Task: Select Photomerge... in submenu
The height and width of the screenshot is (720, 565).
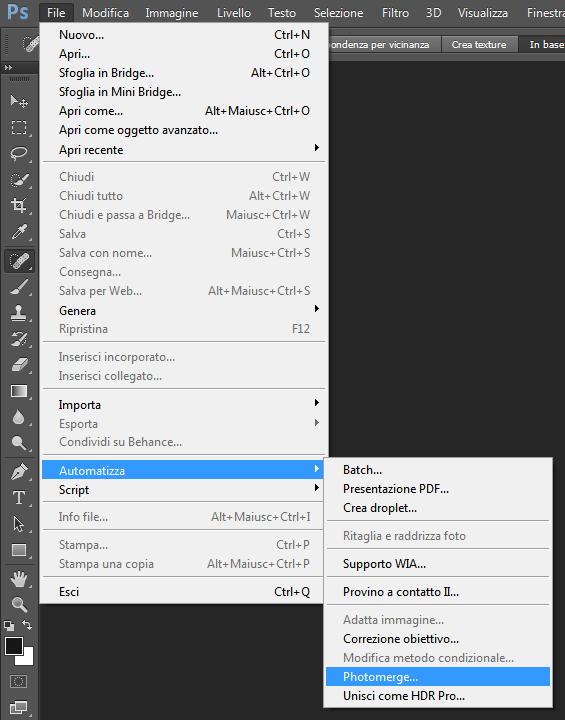Action: point(438,676)
